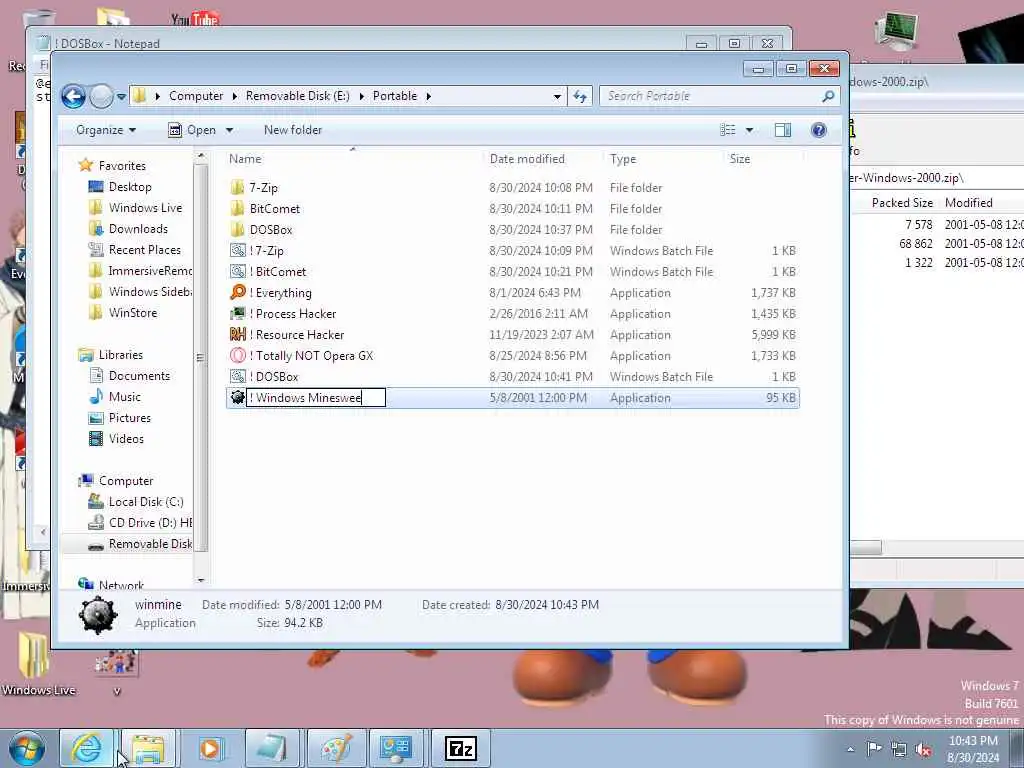Viewport: 1024px width, 768px height.
Task: Select the ! Process Hacker icon
Action: click(x=238, y=313)
